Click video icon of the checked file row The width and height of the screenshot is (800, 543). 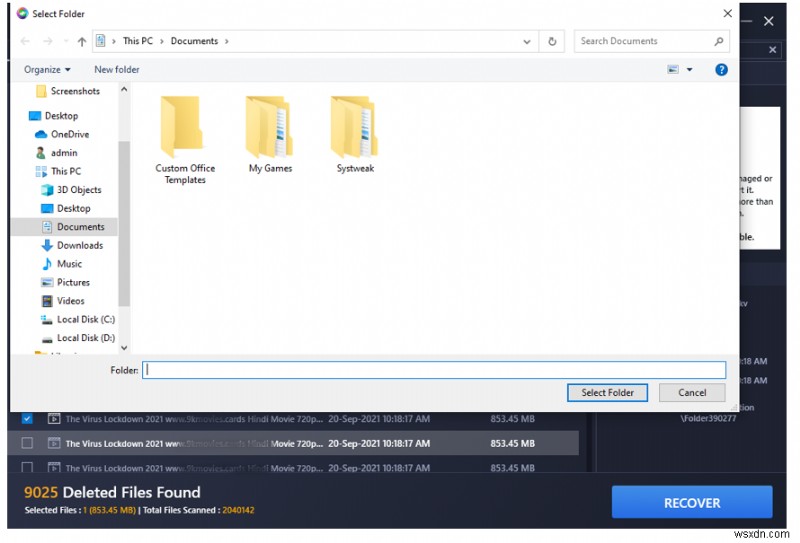click(x=54, y=419)
